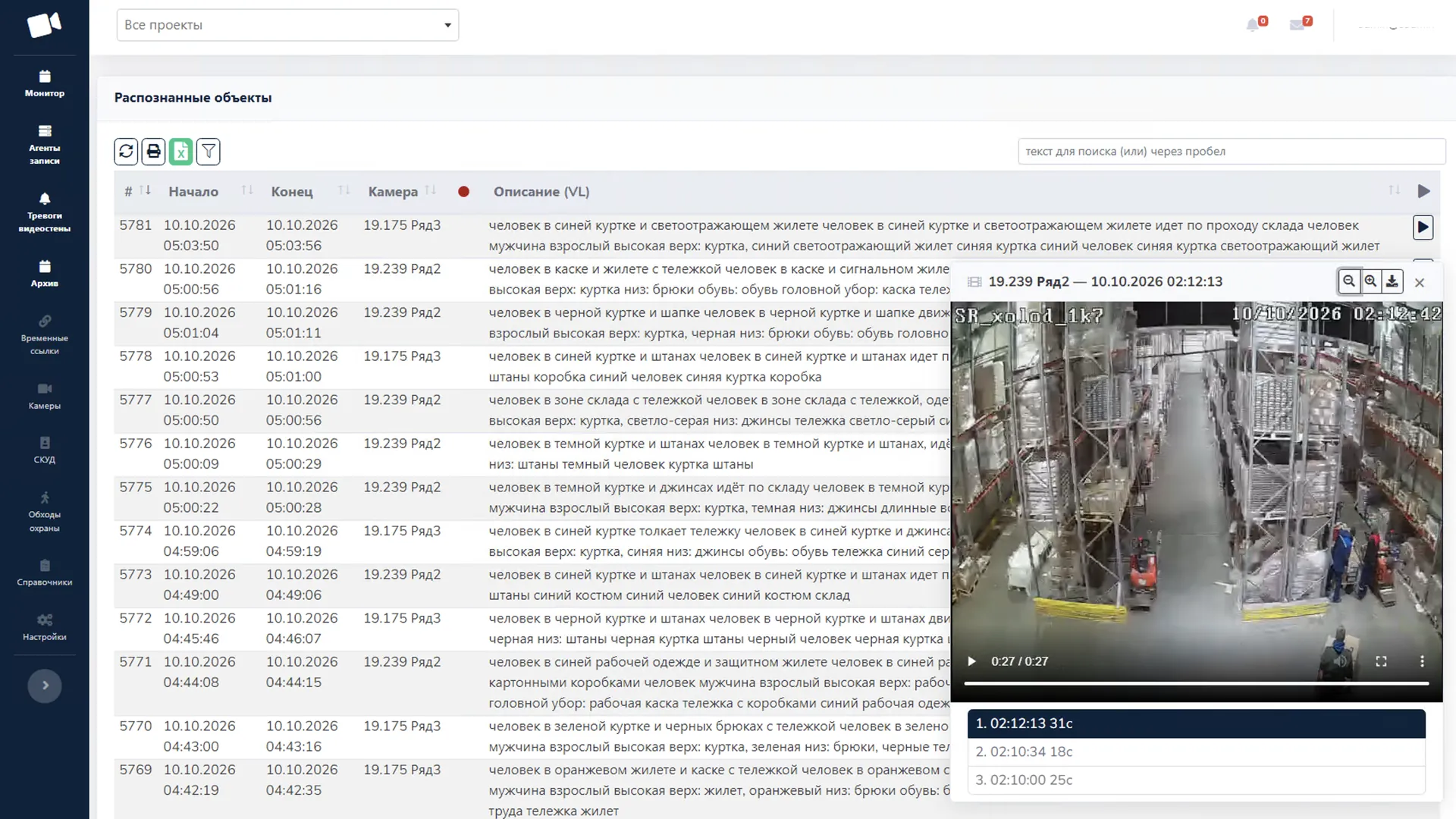Print the recognized objects list
The width and height of the screenshot is (1456, 819).
click(153, 152)
